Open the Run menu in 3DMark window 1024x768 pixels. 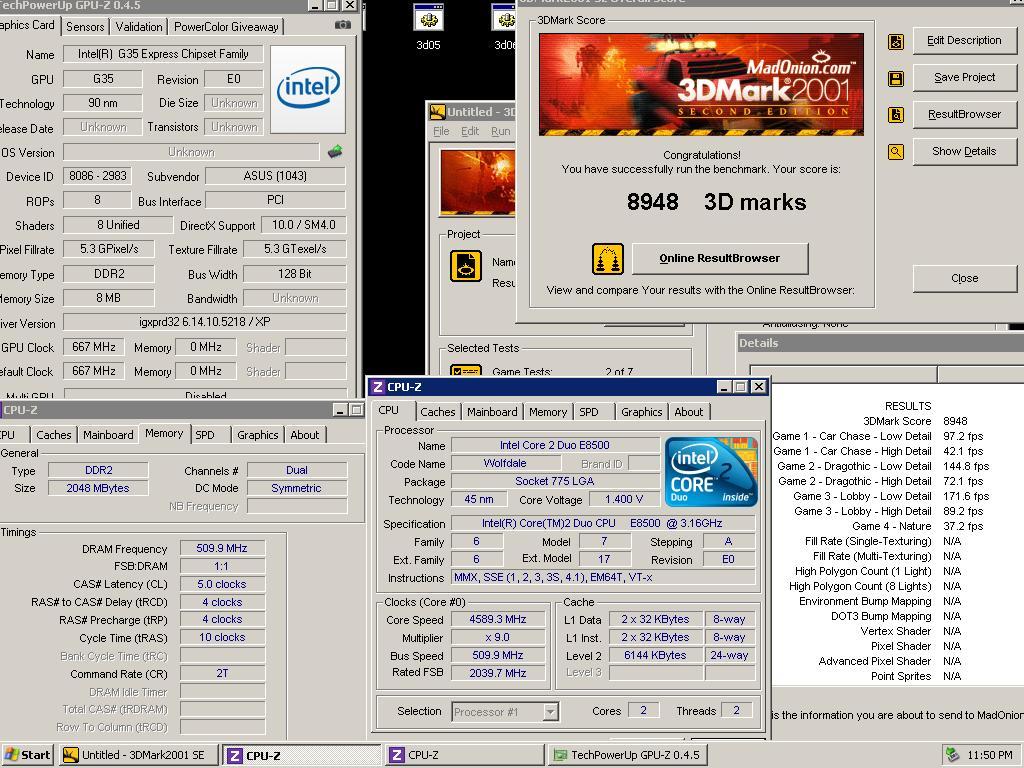point(500,131)
